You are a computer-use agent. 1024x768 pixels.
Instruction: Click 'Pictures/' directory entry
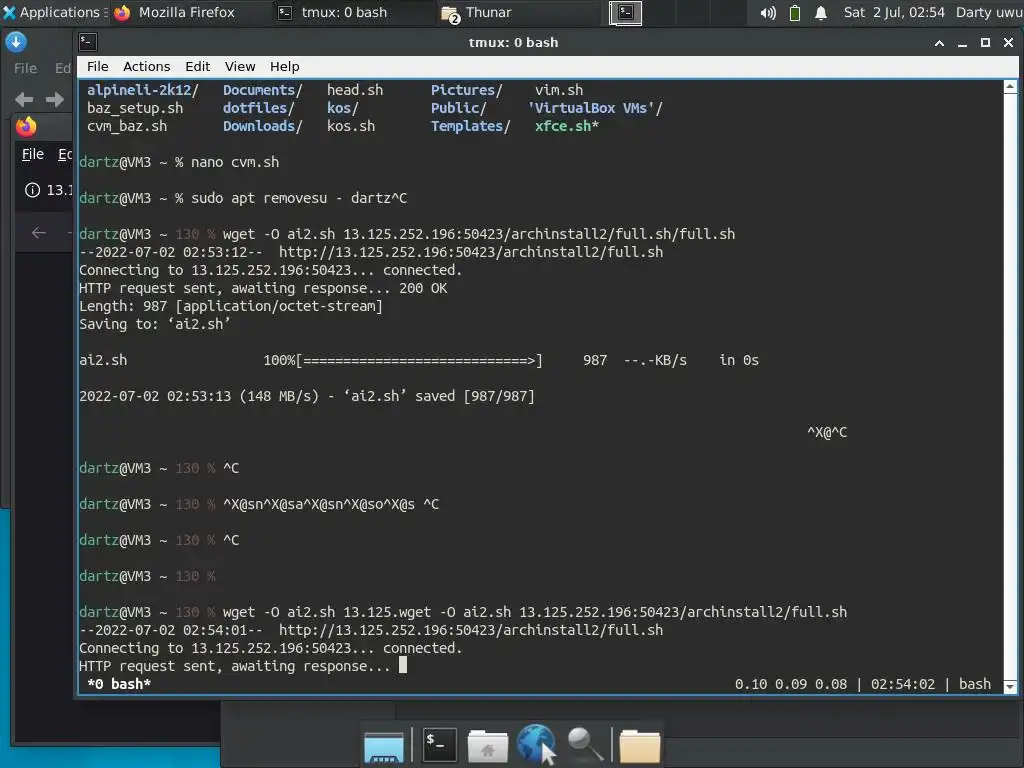(466, 90)
